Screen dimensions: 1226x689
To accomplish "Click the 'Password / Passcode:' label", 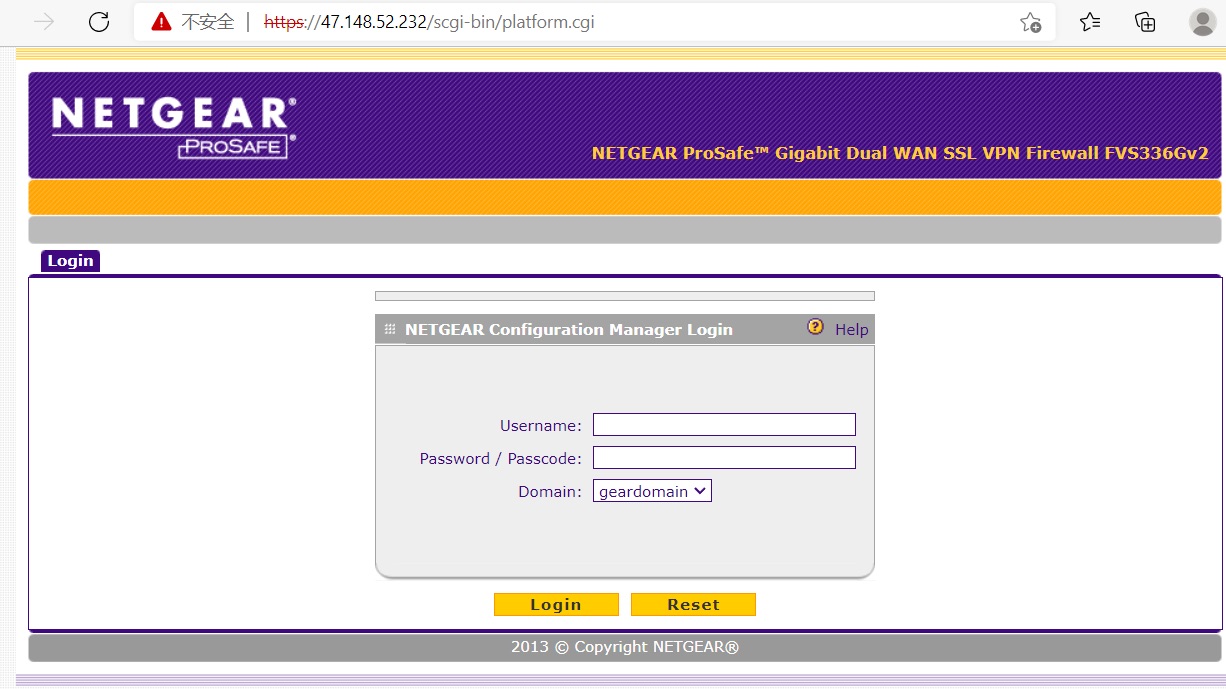I will point(500,459).
